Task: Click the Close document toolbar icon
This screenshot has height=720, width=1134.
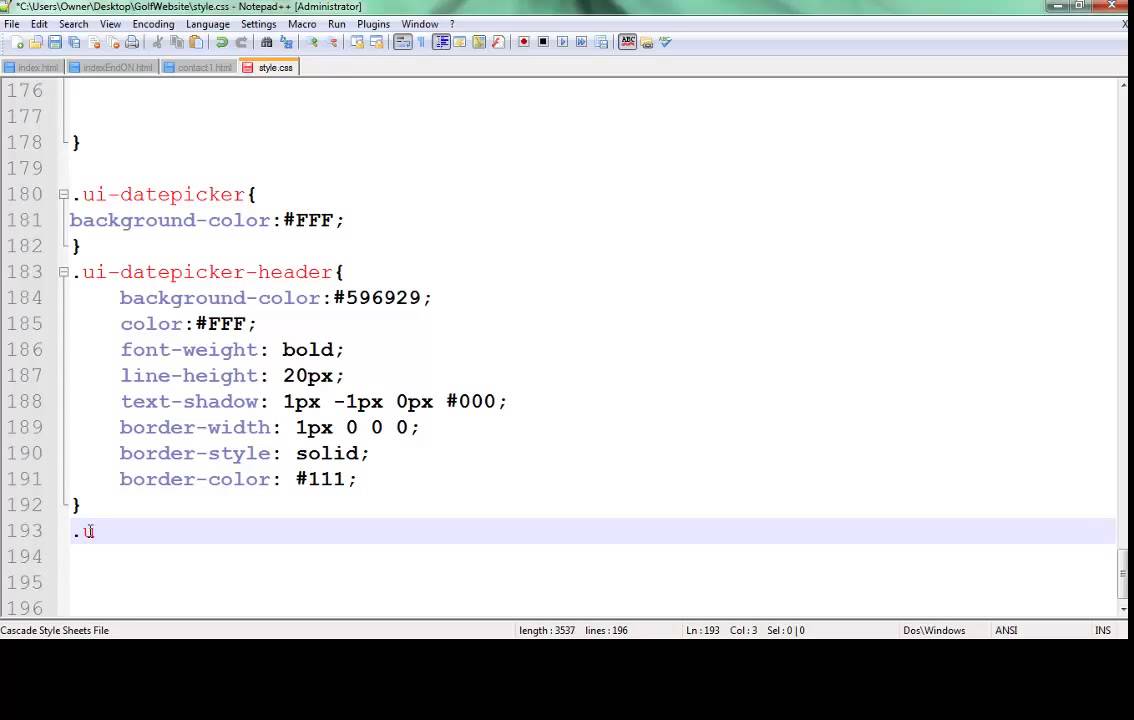Action: pyautogui.click(x=94, y=43)
